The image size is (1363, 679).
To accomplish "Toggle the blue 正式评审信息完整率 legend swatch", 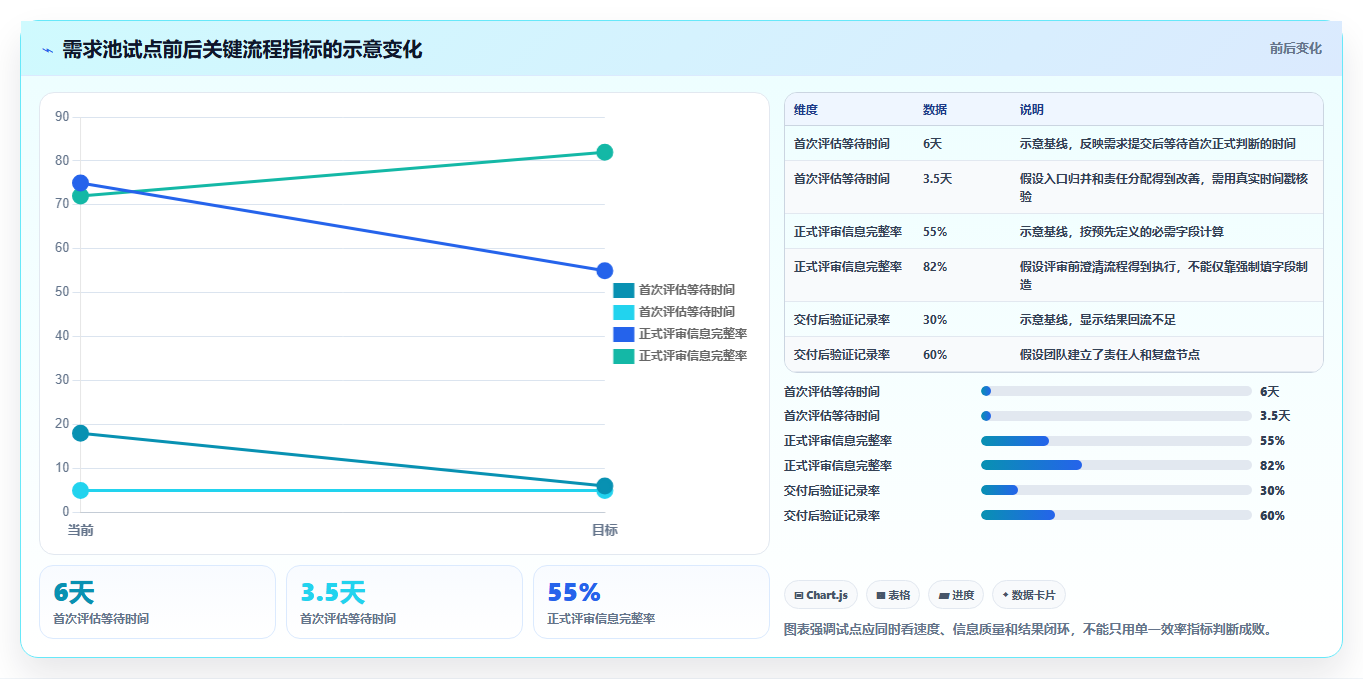I will pyautogui.click(x=624, y=334).
